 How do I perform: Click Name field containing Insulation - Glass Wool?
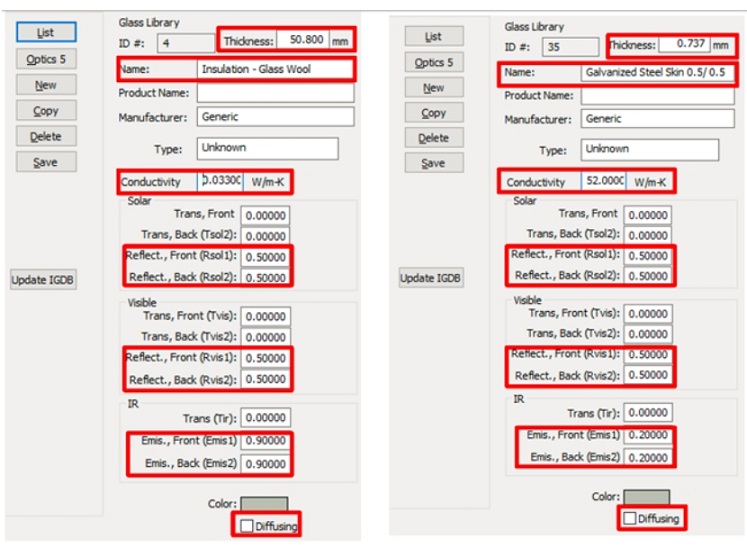(x=275, y=69)
